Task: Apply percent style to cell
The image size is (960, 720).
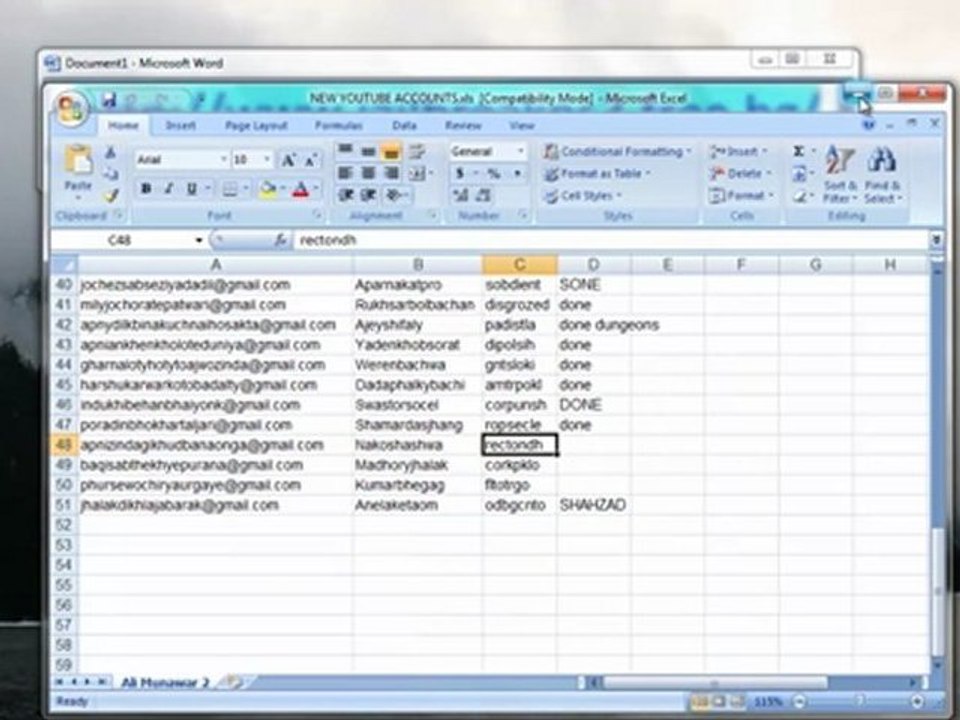Action: pyautogui.click(x=493, y=174)
